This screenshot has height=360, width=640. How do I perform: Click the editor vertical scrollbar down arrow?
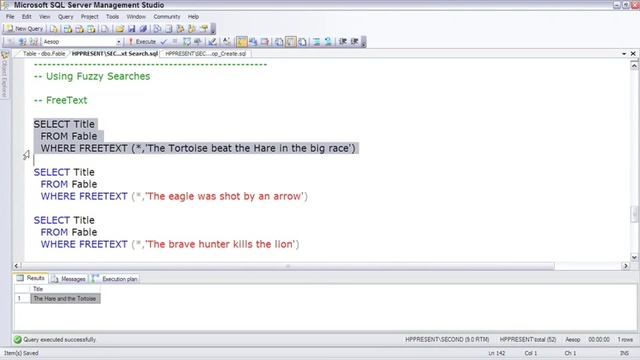pos(634,257)
